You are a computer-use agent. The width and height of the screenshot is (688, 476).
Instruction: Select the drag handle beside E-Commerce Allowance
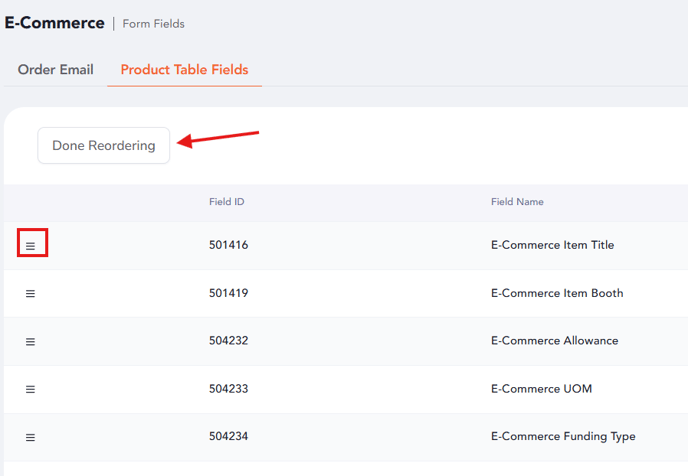coord(30,341)
